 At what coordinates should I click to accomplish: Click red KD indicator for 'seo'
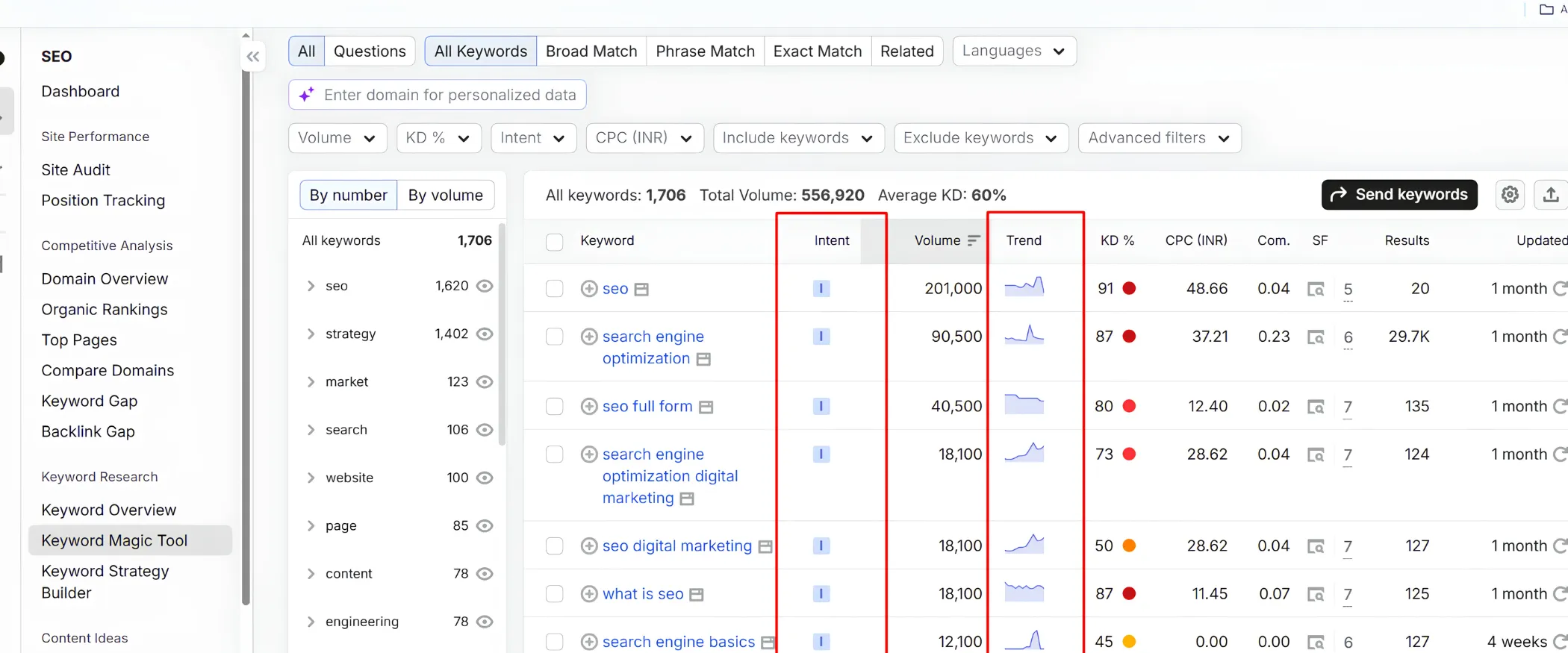coord(1129,289)
